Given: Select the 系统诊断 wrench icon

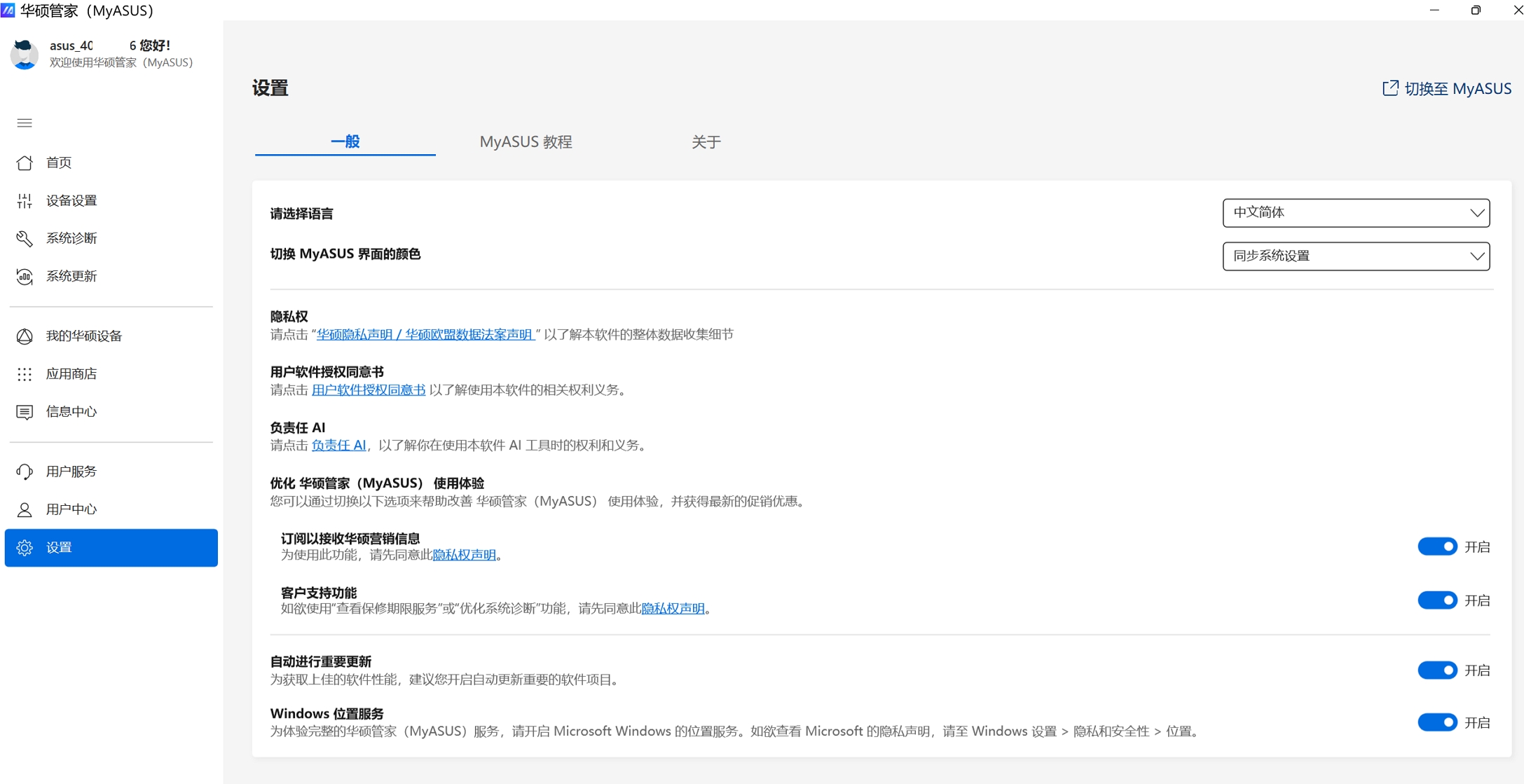Looking at the screenshot, I should point(25,239).
